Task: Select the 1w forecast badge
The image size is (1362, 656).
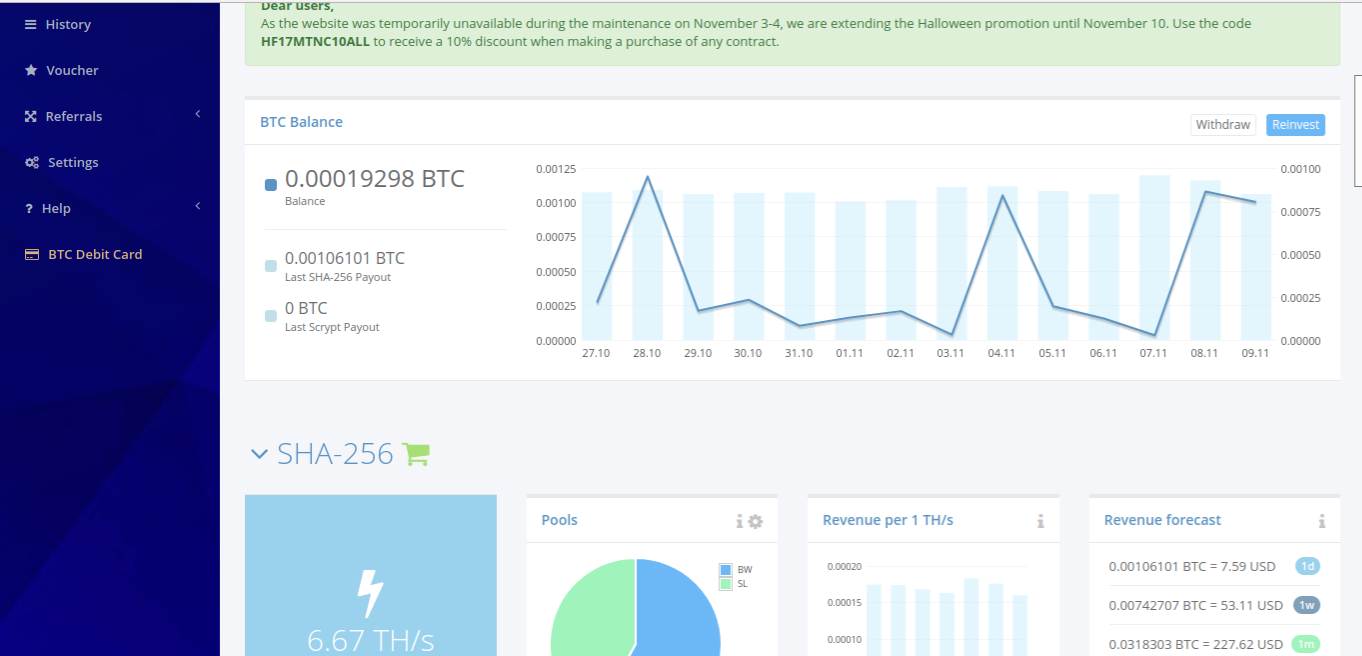Action: pos(1306,605)
